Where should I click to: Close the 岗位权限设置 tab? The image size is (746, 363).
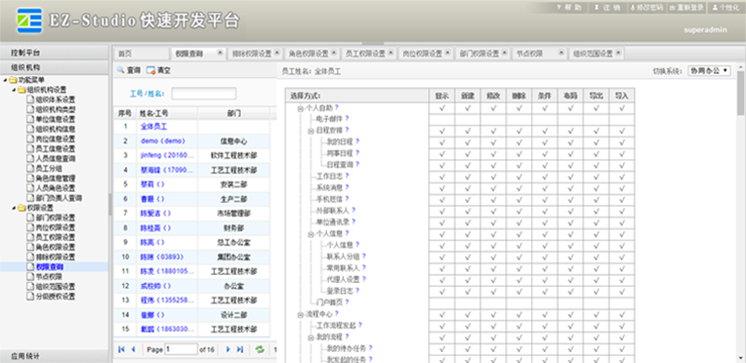tap(448, 53)
